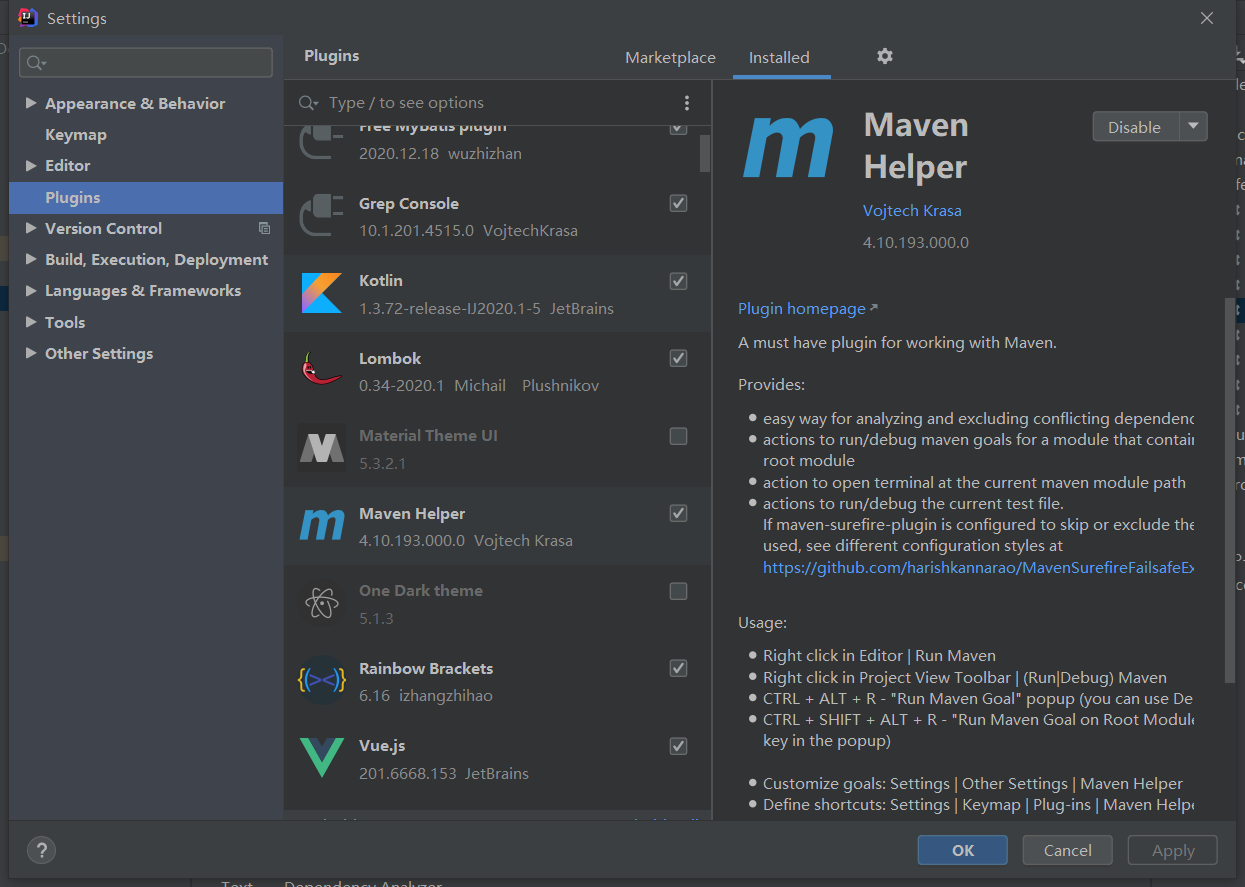Viewport: 1245px width, 887px height.
Task: Click "A must have plugin" description text
Action: pos(897,342)
